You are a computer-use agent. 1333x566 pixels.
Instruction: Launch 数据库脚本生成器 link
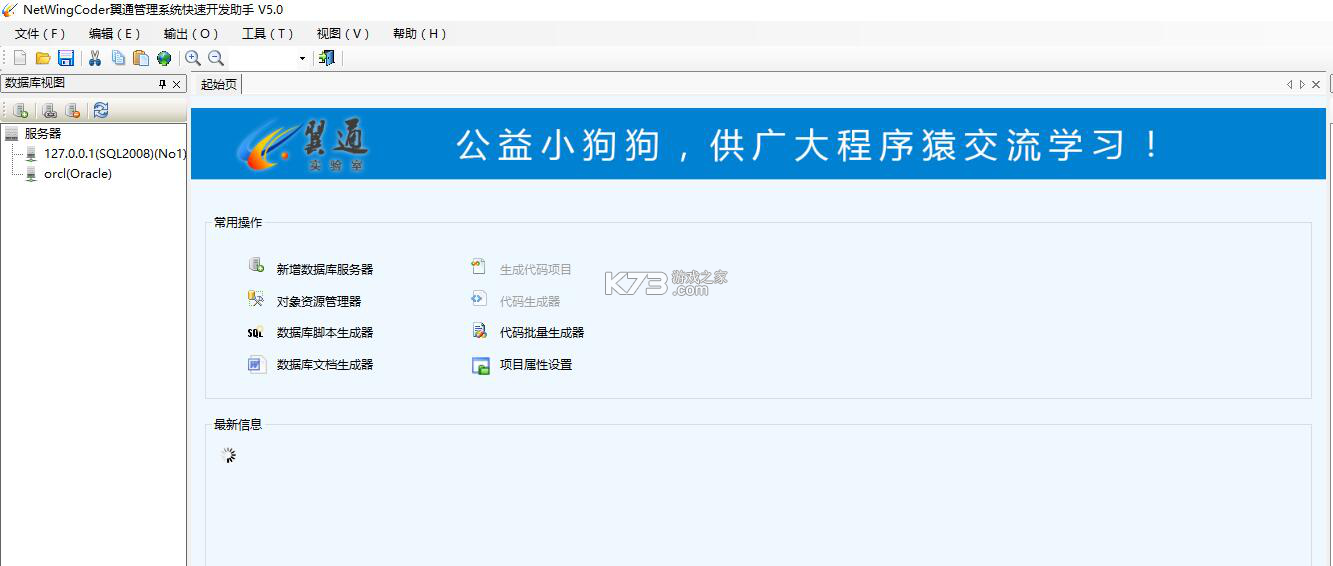point(325,333)
